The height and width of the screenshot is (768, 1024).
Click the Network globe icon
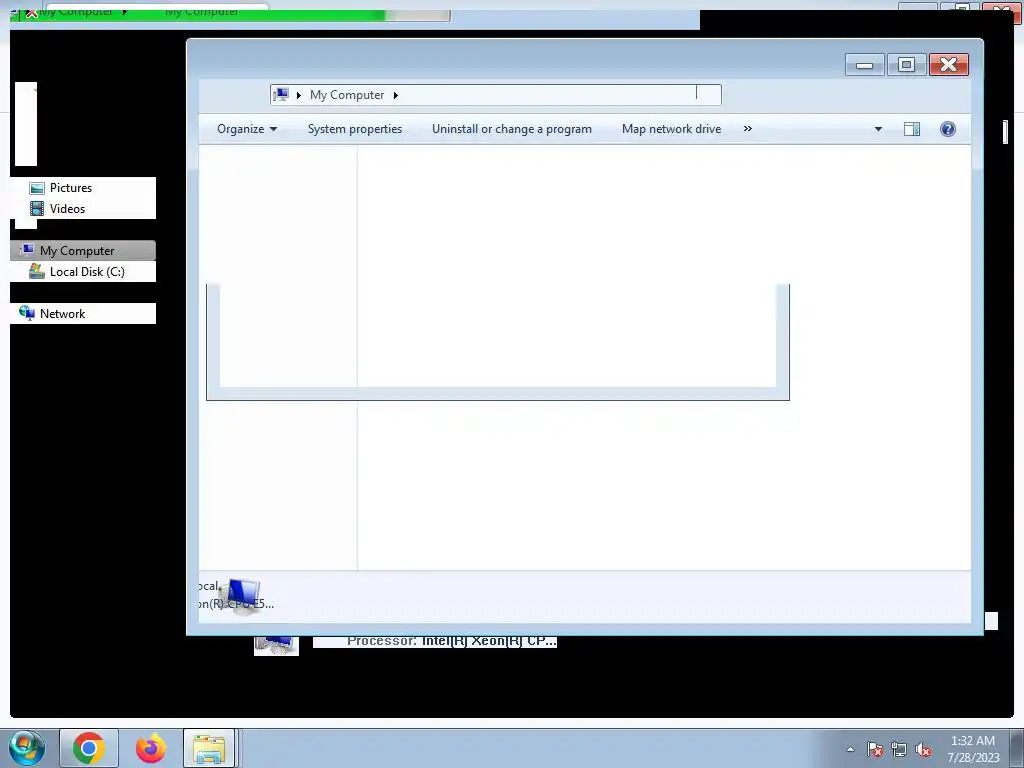(27, 313)
